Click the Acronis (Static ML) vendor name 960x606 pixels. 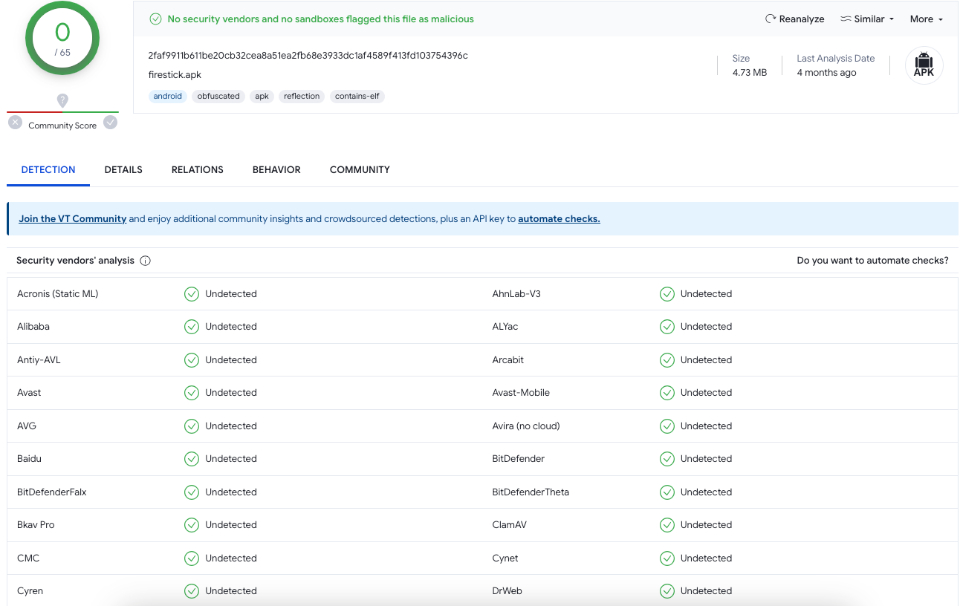pyautogui.click(x=58, y=294)
